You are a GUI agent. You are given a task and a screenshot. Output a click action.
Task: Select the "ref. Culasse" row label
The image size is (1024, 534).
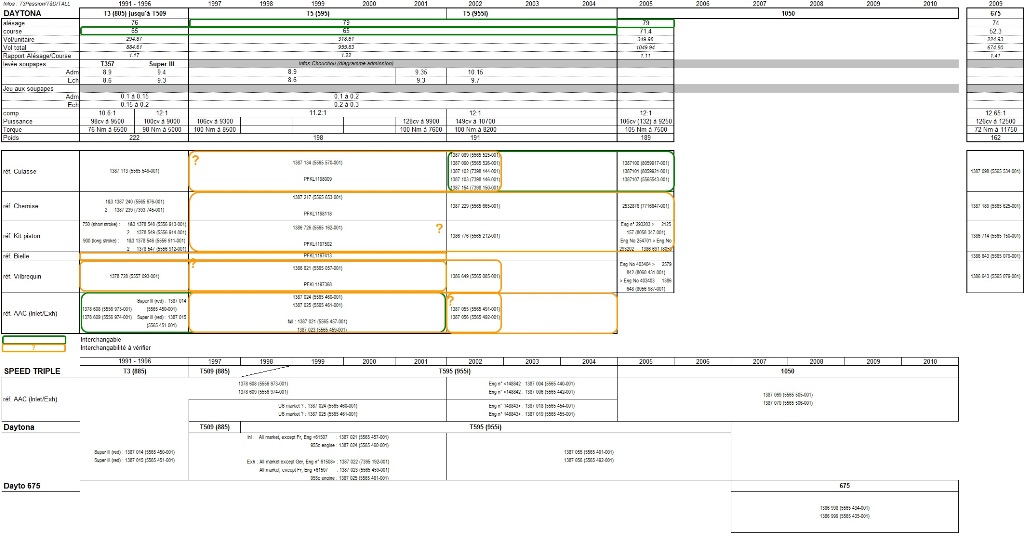click(x=20, y=171)
